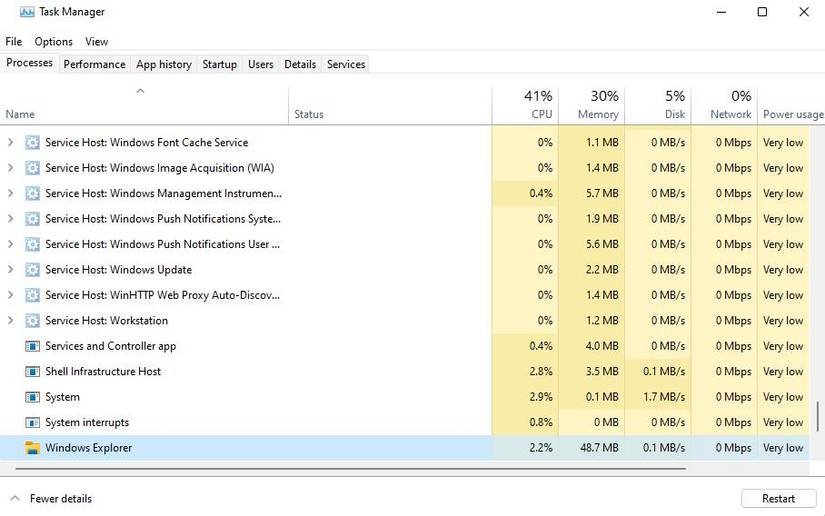Open the Options menu
Image resolution: width=825 pixels, height=516 pixels.
pos(53,42)
